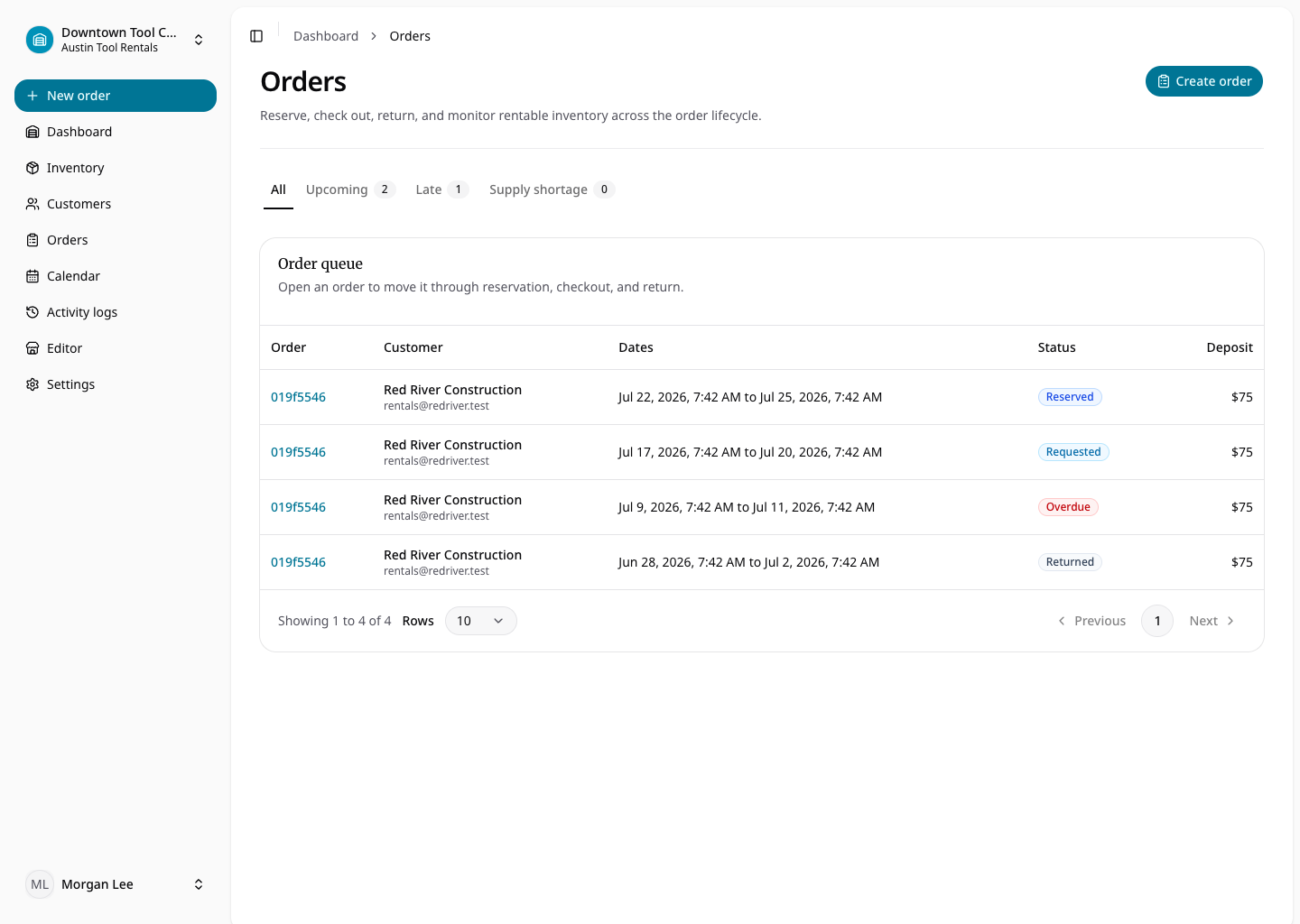Click the Orders clipboard icon in sidebar

[32, 240]
